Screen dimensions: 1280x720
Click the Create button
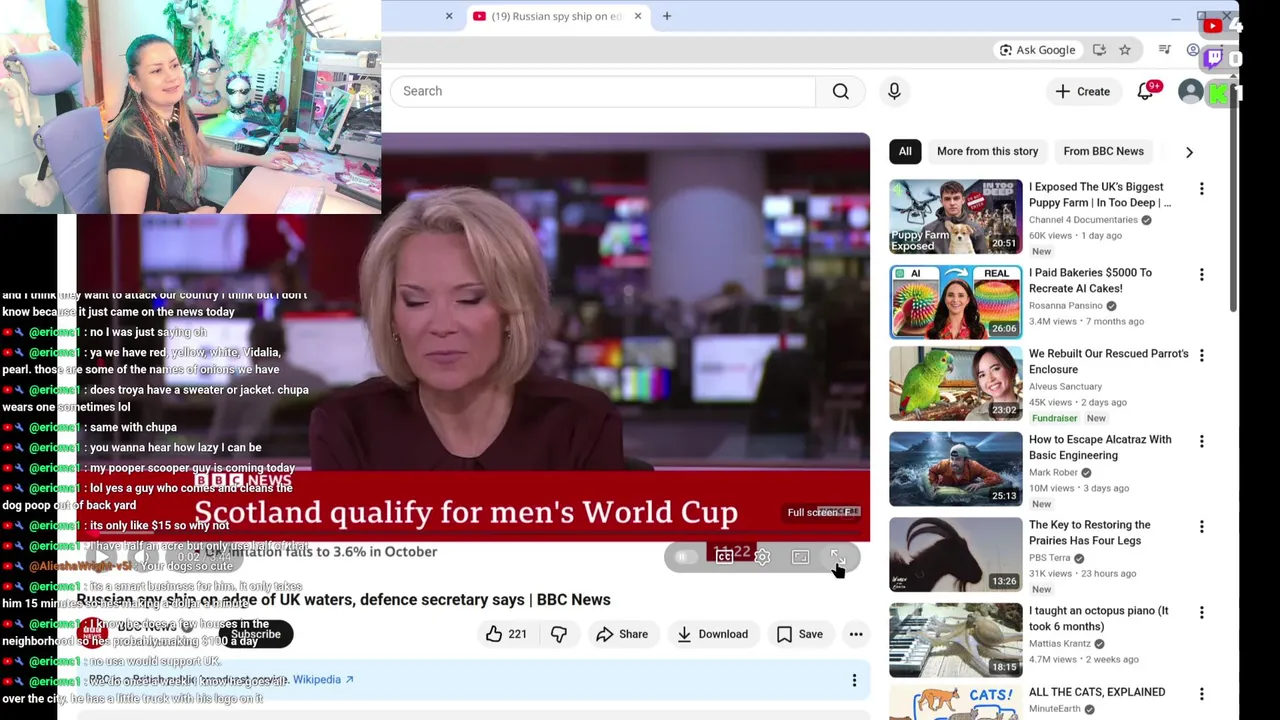[1082, 91]
